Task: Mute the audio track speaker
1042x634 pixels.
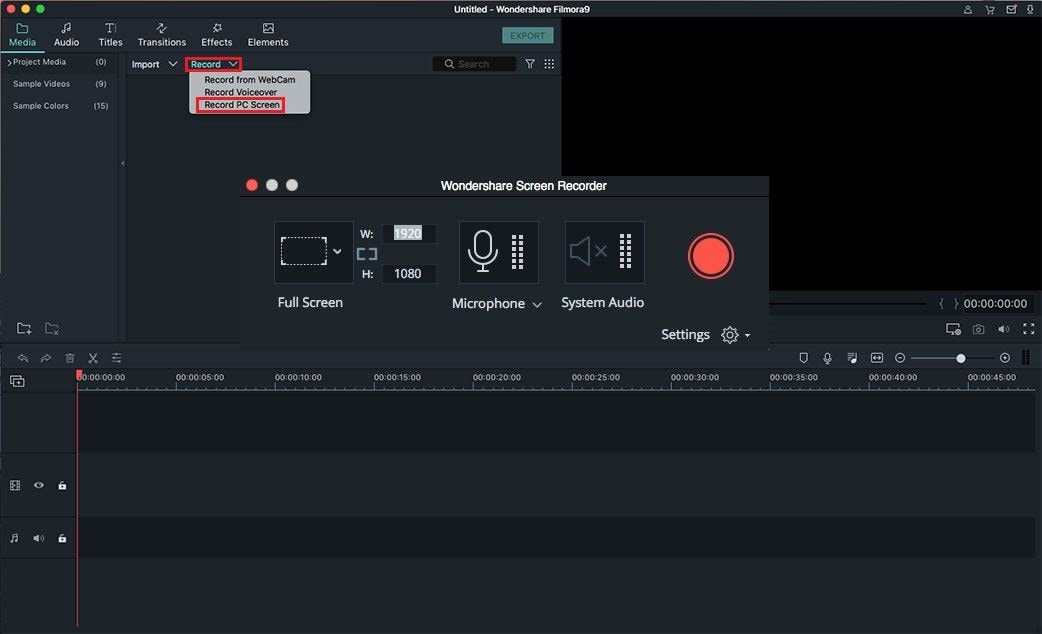Action: pyautogui.click(x=39, y=538)
